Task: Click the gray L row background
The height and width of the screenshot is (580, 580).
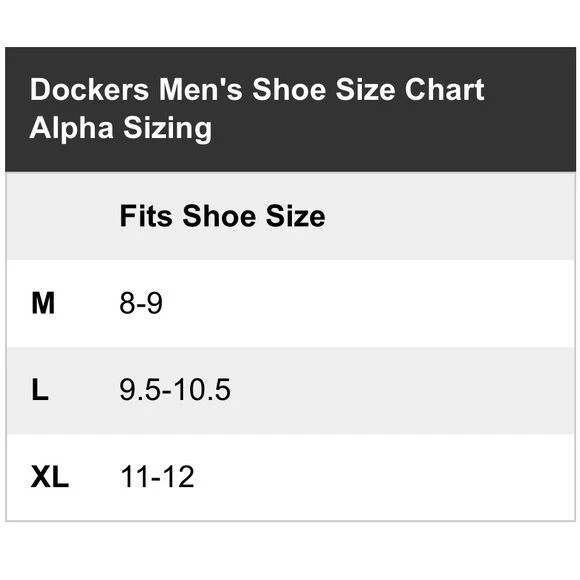Action: (x=290, y=390)
